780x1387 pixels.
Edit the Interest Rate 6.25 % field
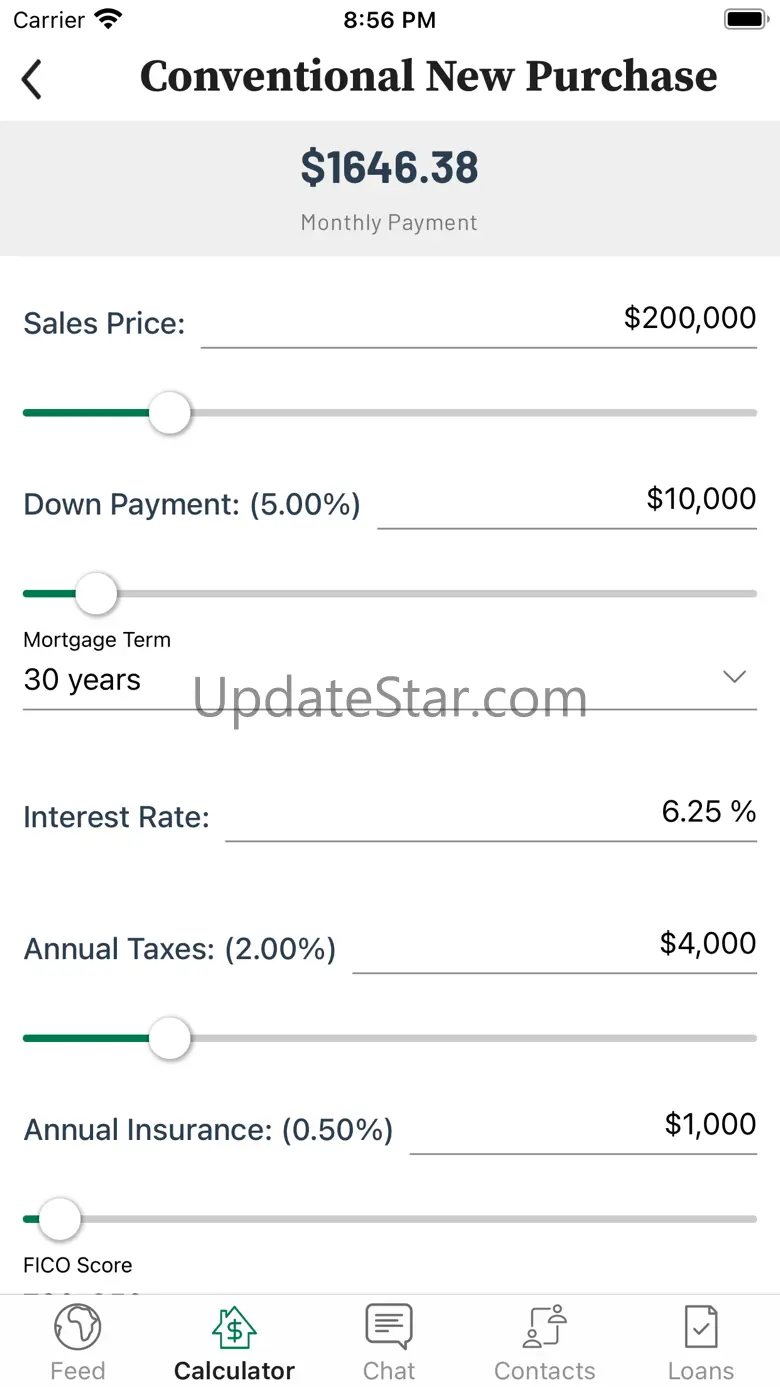pos(490,812)
